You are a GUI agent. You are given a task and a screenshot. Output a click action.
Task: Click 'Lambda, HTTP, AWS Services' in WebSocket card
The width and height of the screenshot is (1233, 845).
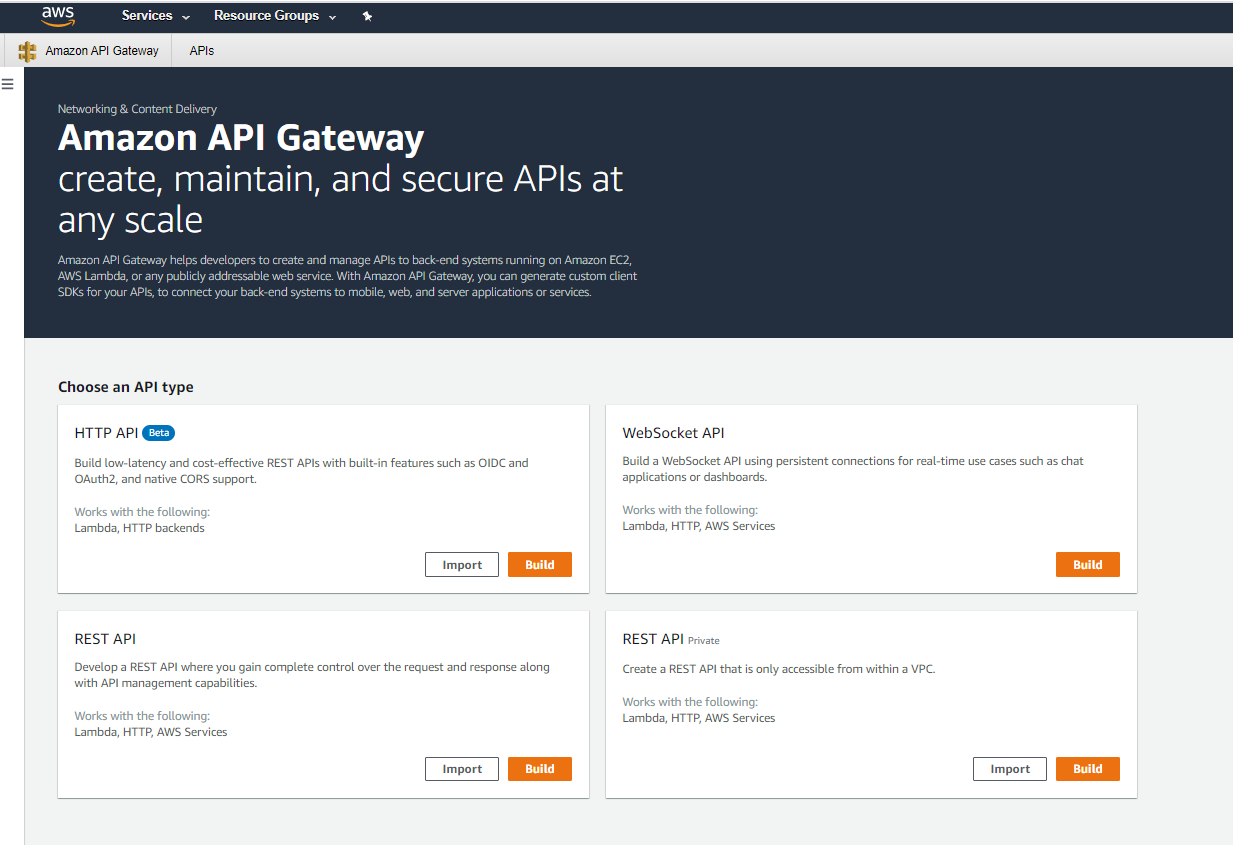[699, 526]
